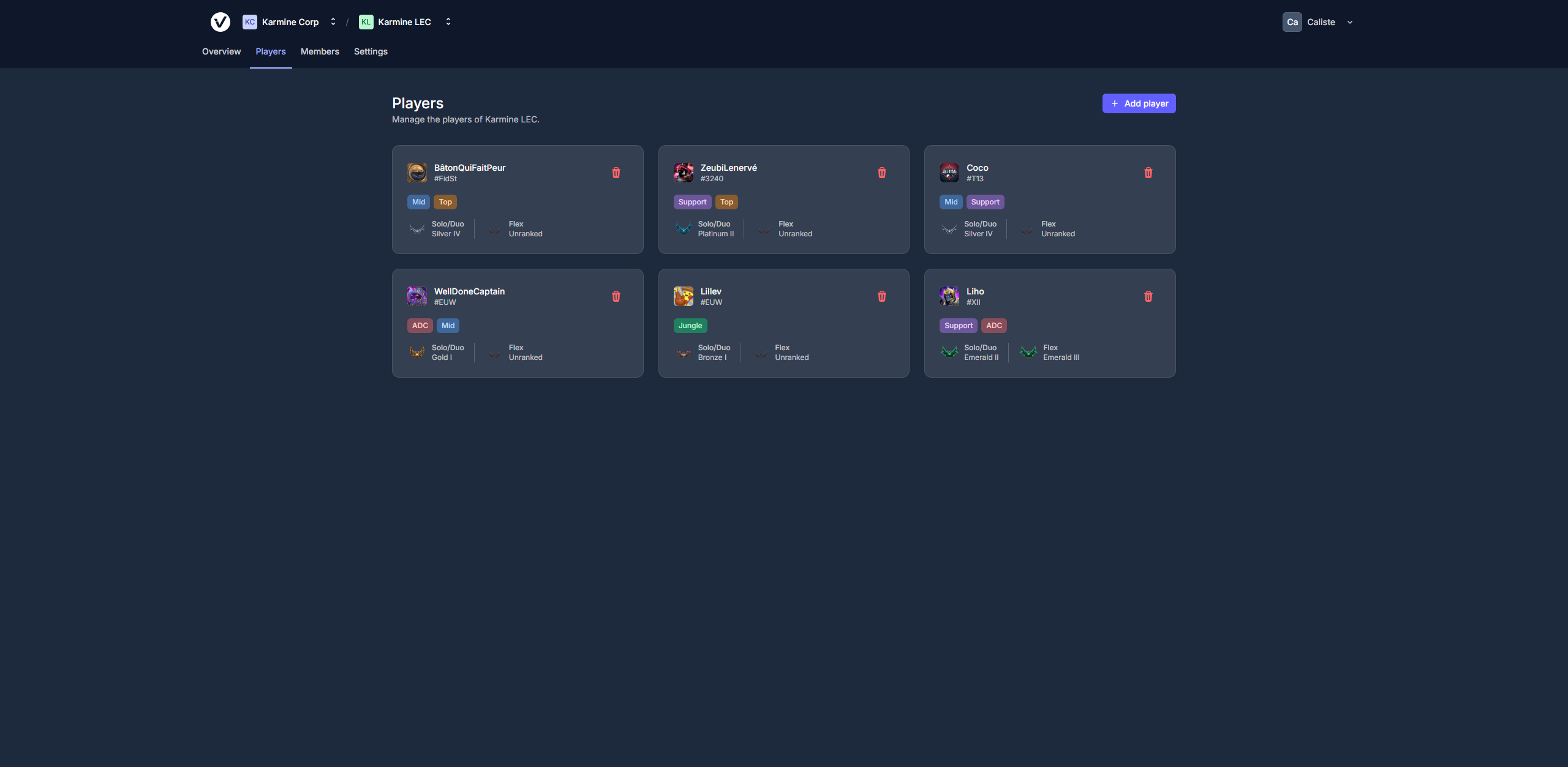Delete Lillev via the trash icon
The image size is (1568, 767).
click(882, 296)
